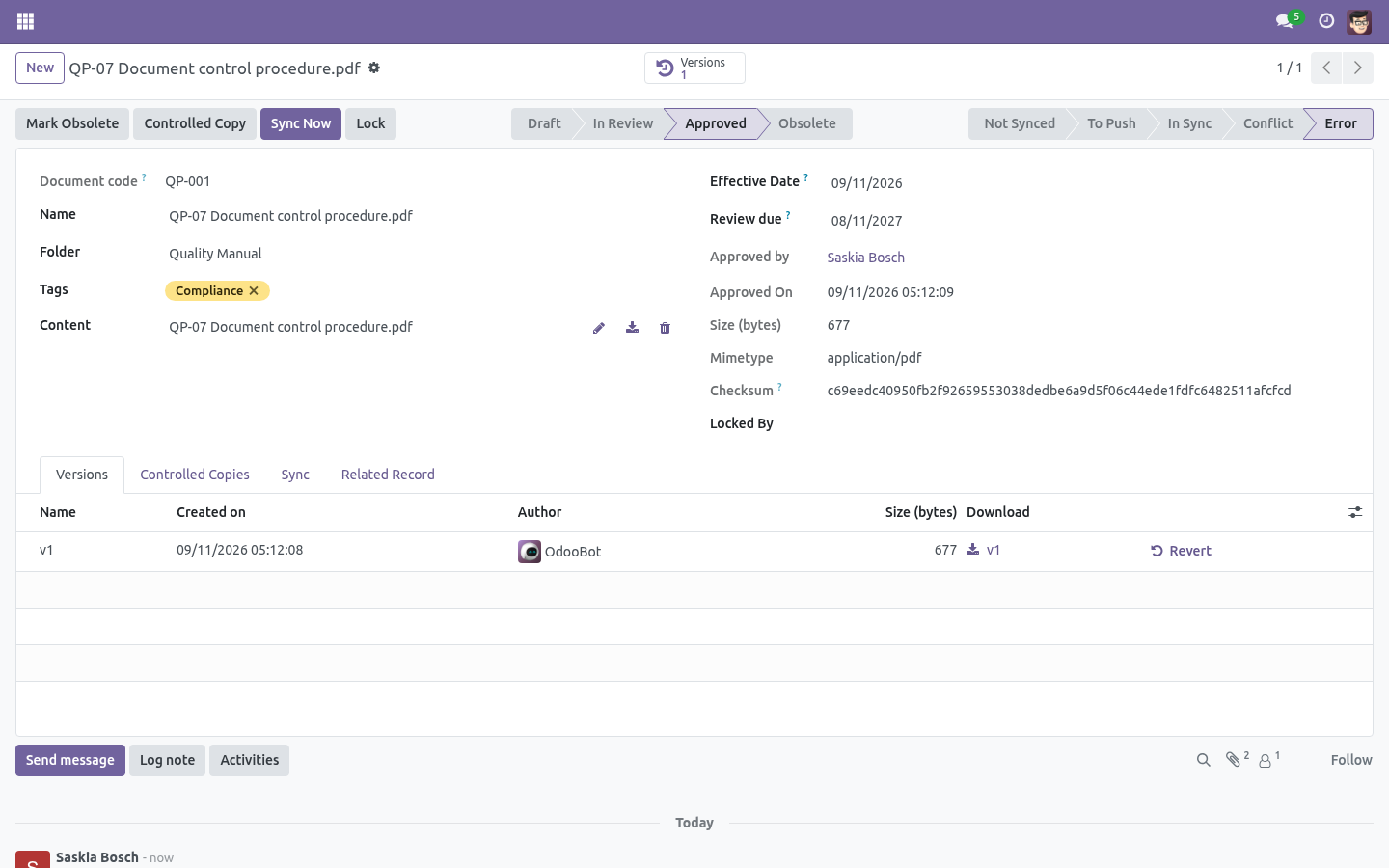
Task: Click Effective Date help question mark
Action: [x=806, y=177]
